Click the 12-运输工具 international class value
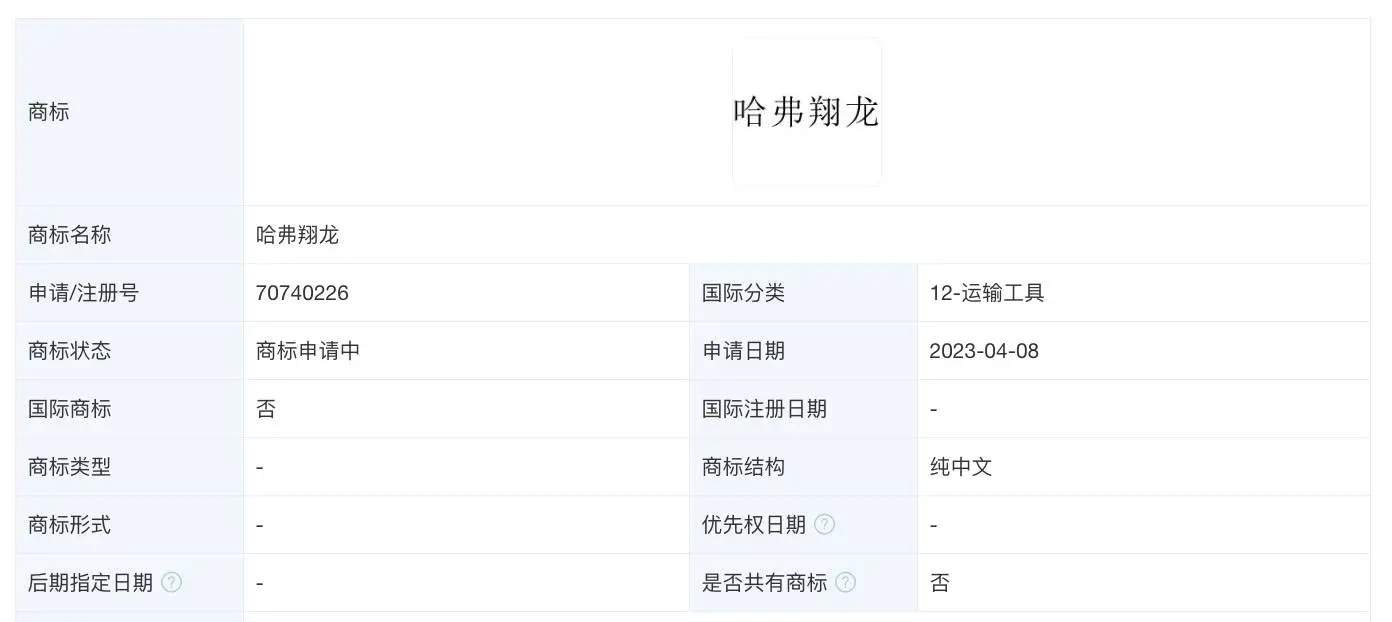The image size is (1392, 622). 987,293
